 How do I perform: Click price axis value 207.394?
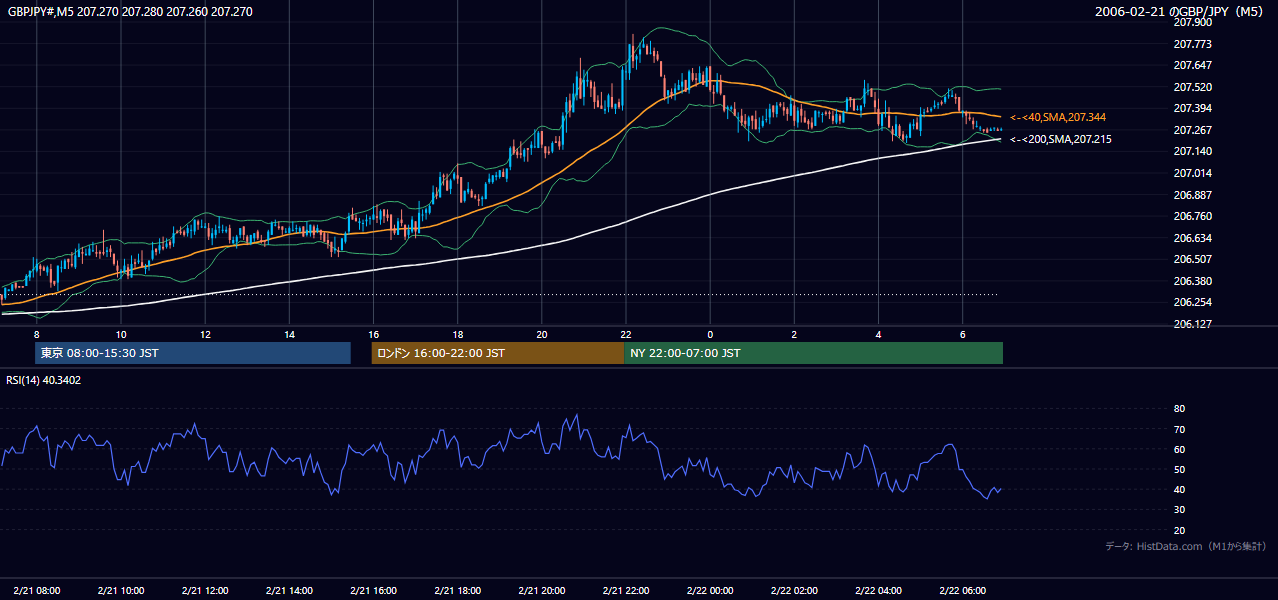(1192, 108)
